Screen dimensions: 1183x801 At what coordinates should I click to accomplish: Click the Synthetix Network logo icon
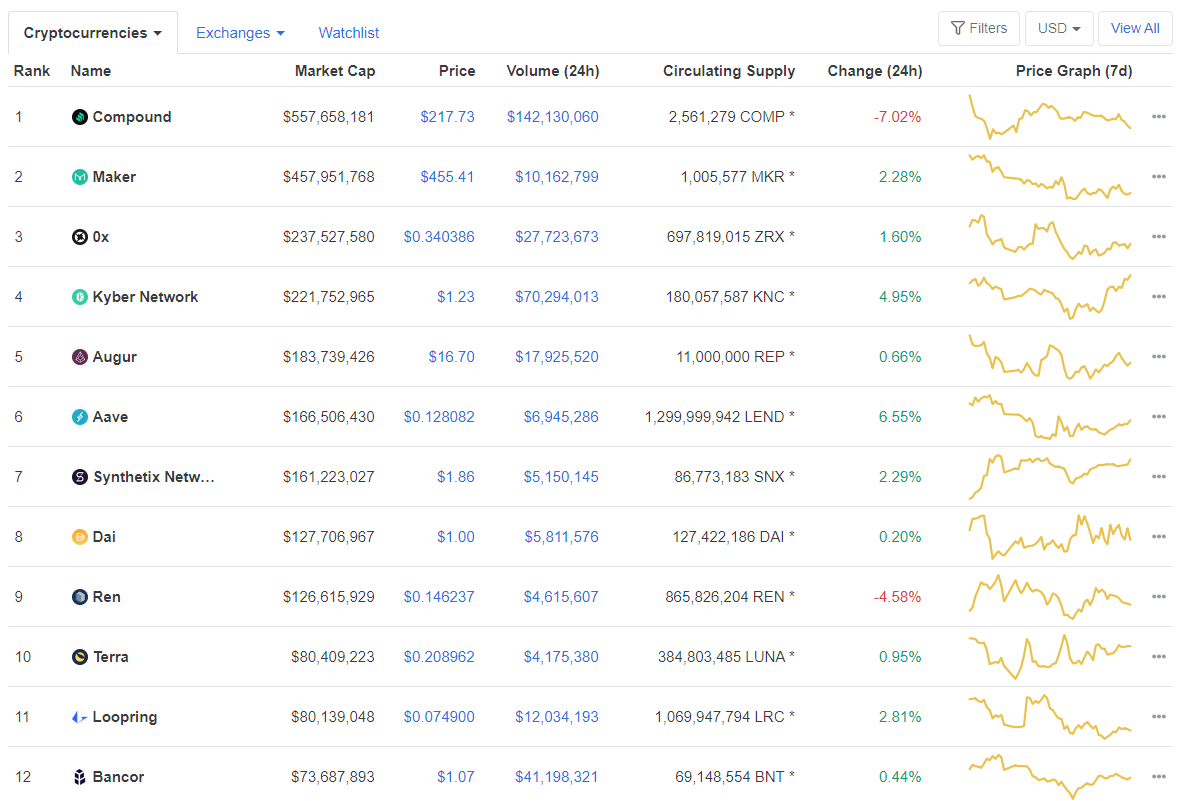coord(79,477)
